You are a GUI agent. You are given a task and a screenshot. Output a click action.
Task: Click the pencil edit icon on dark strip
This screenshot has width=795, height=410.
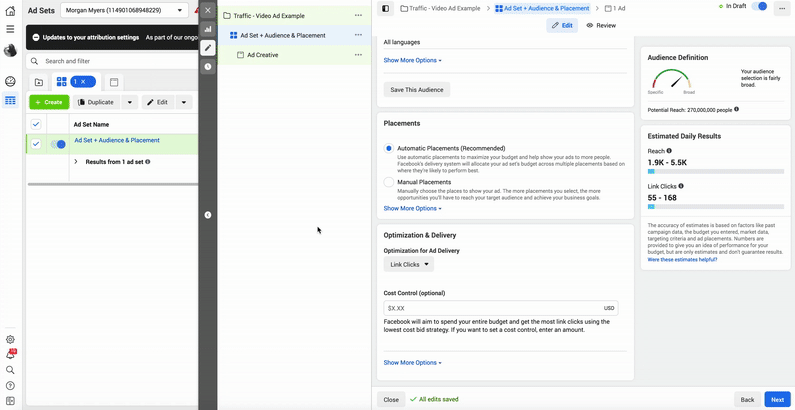coord(208,48)
